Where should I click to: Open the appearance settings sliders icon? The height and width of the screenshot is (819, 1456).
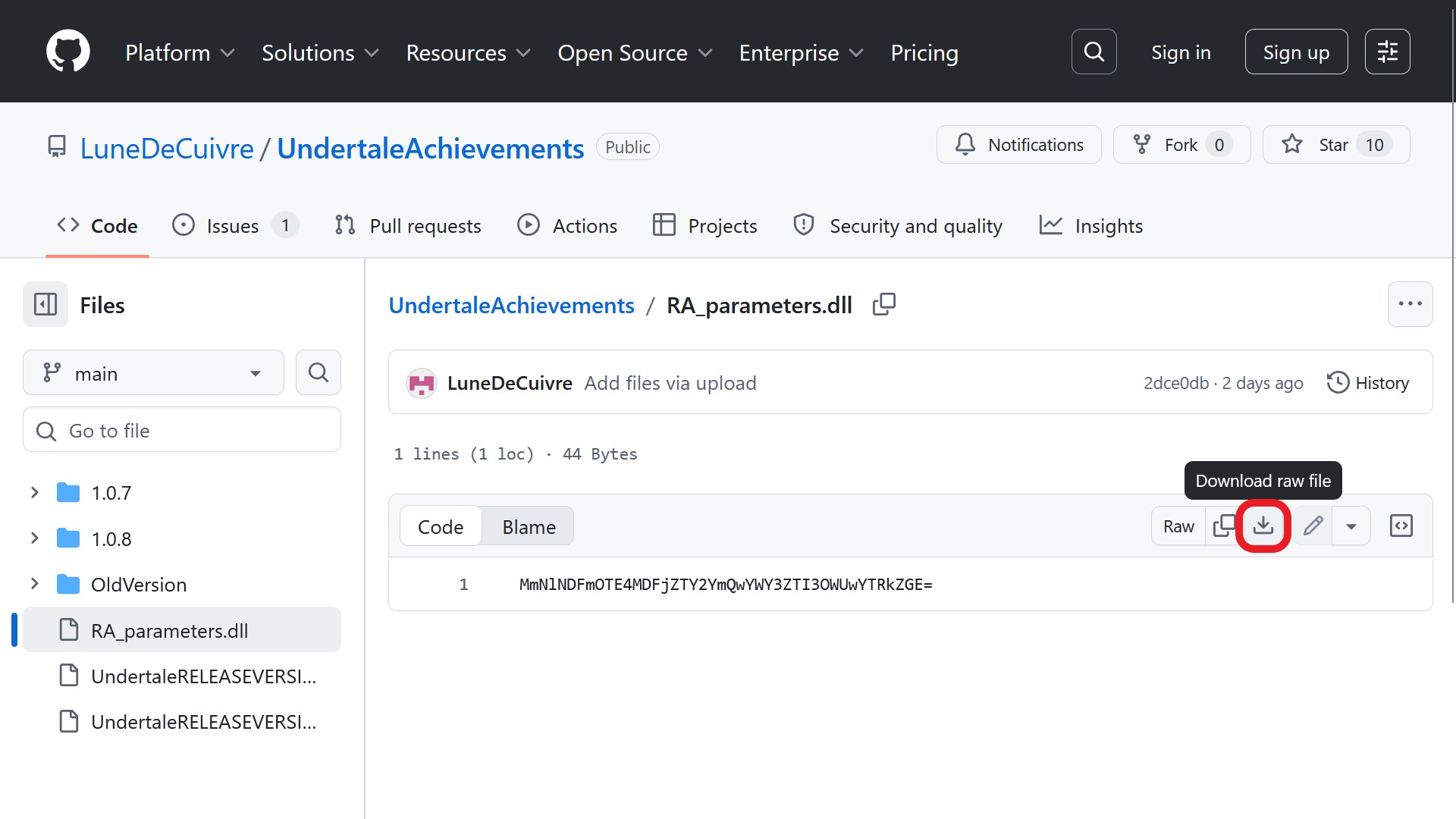point(1387,52)
